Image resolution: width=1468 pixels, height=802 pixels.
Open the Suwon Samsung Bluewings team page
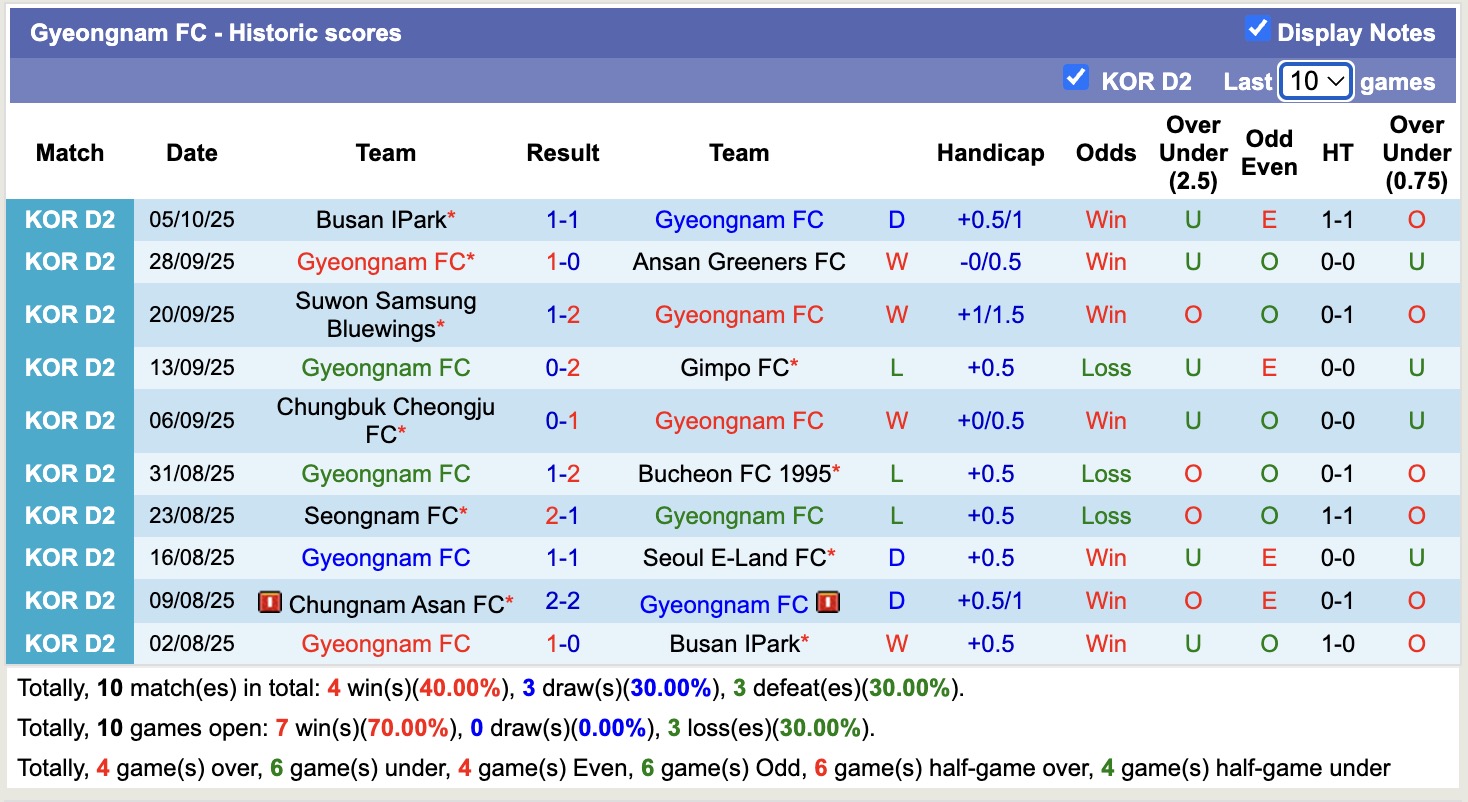(386, 314)
